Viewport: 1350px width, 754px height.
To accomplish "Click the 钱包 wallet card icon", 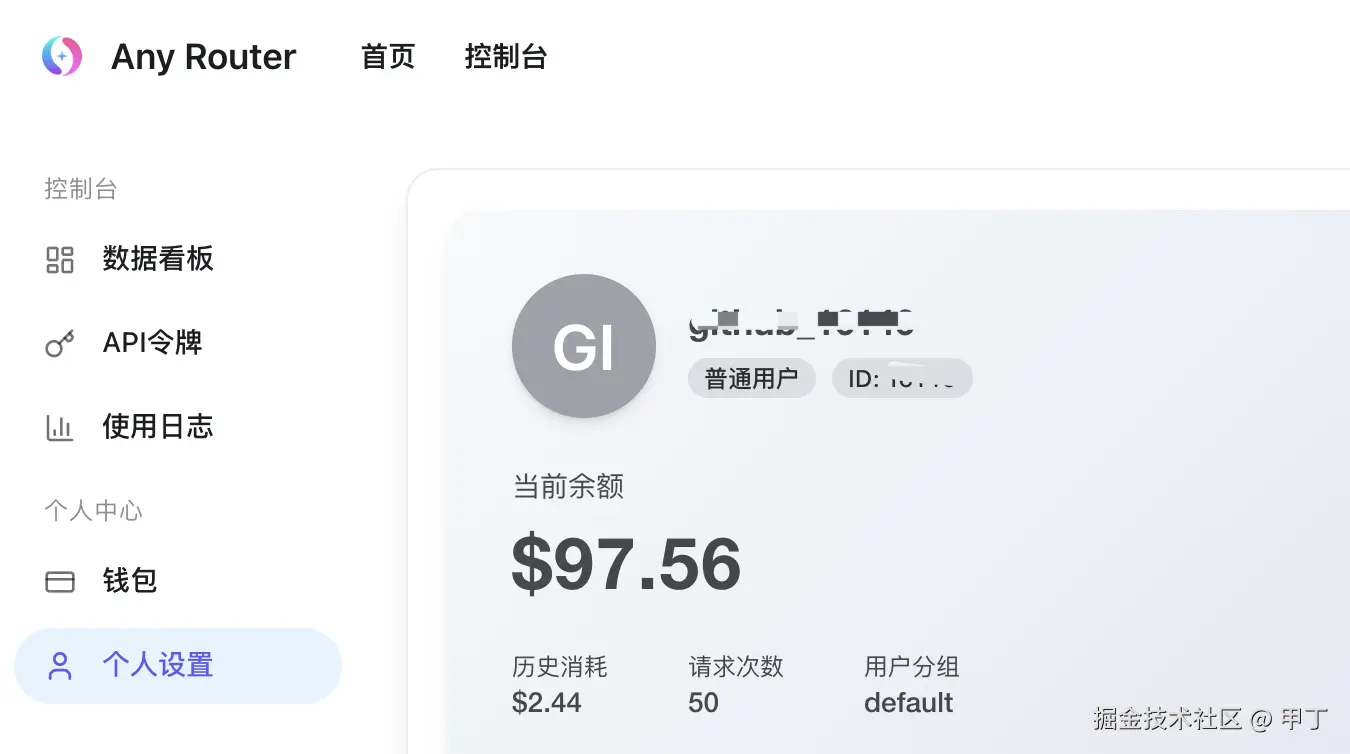I will click(60, 582).
